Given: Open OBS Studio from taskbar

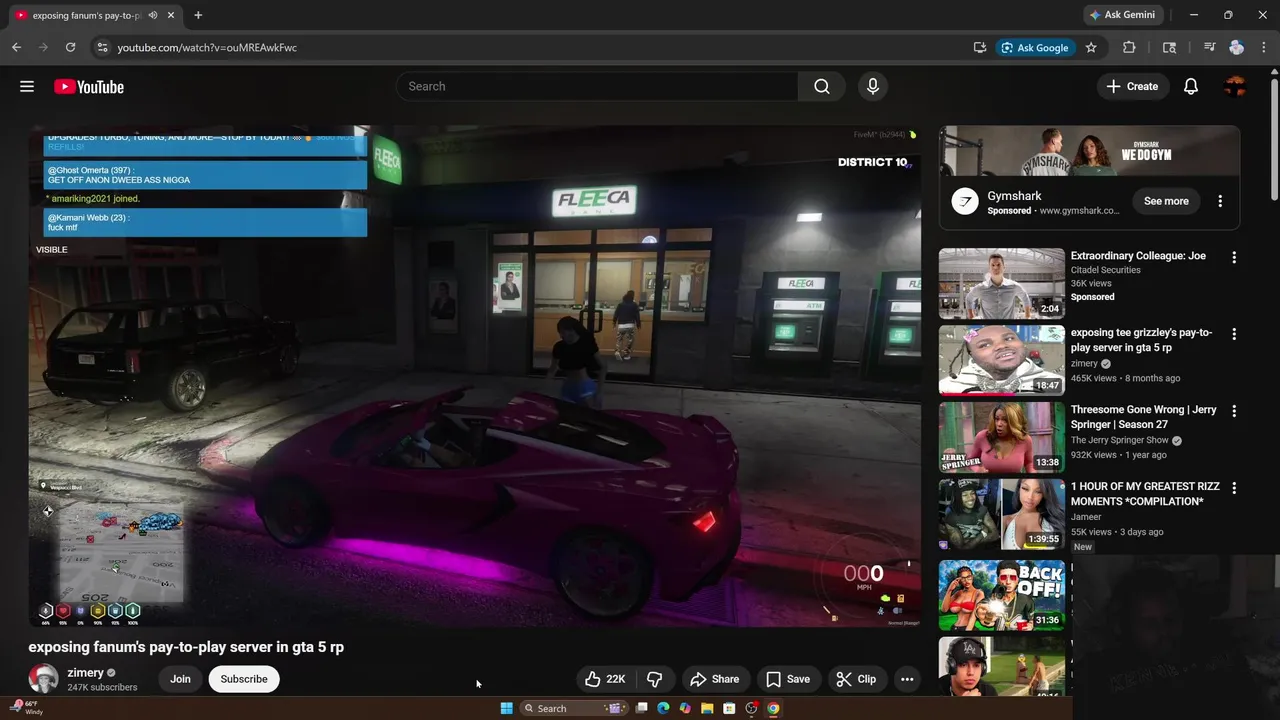Looking at the screenshot, I should [x=751, y=708].
